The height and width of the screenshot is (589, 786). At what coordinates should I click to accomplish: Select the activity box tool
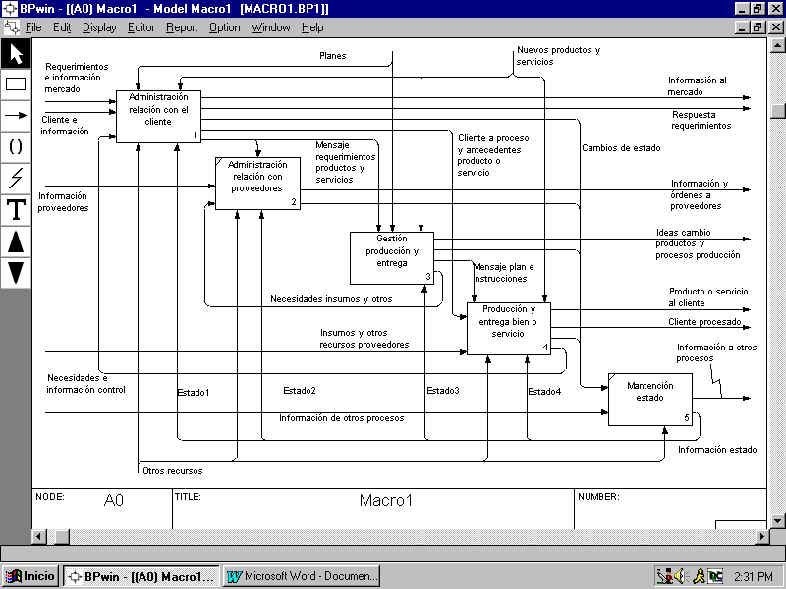pos(16,84)
